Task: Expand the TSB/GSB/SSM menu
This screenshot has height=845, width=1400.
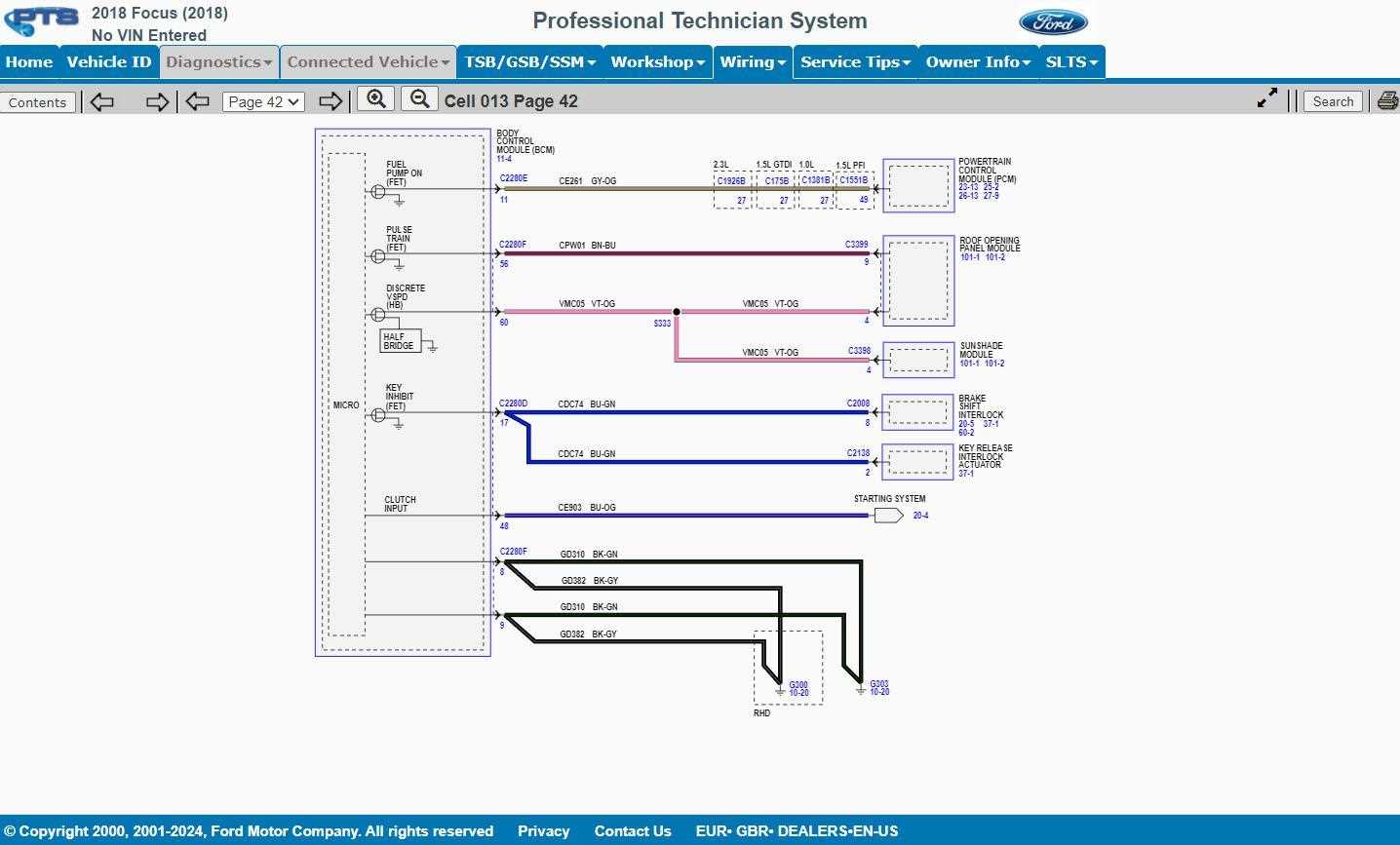Action: 529,61
